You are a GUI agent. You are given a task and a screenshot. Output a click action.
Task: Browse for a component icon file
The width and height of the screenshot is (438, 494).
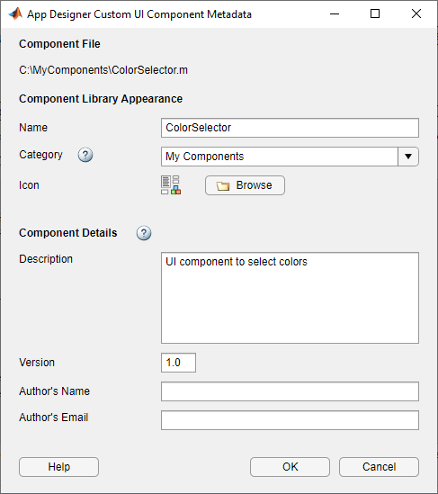(x=245, y=185)
